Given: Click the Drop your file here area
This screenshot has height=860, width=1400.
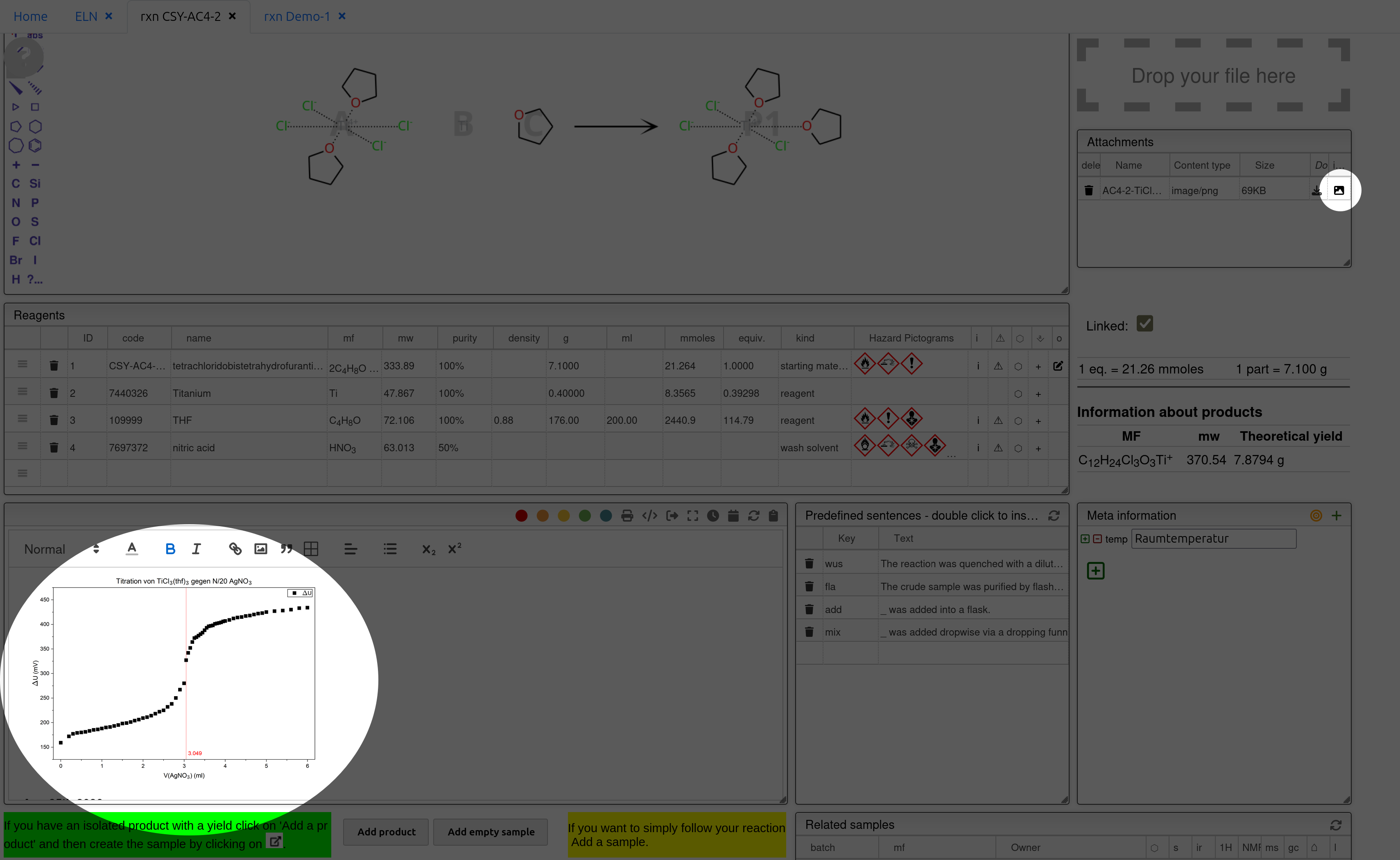Looking at the screenshot, I should click(1213, 76).
